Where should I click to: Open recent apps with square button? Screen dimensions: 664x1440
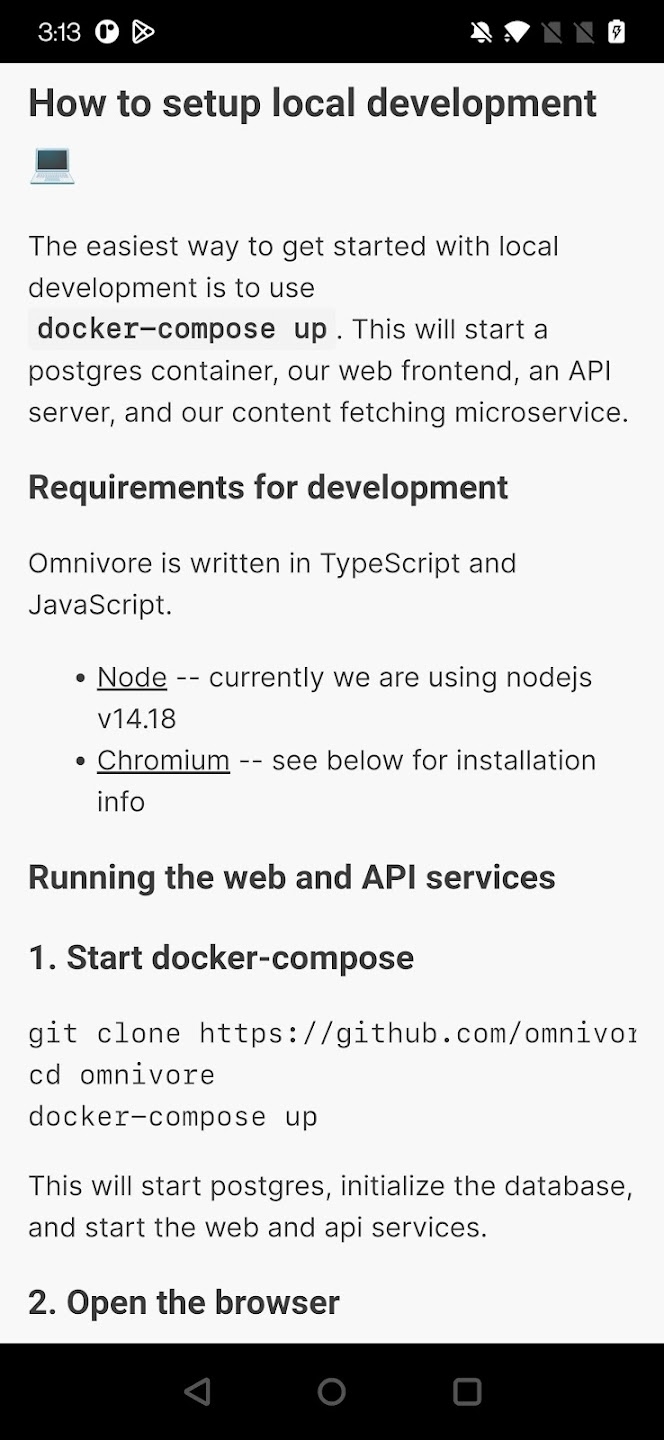tap(467, 1391)
